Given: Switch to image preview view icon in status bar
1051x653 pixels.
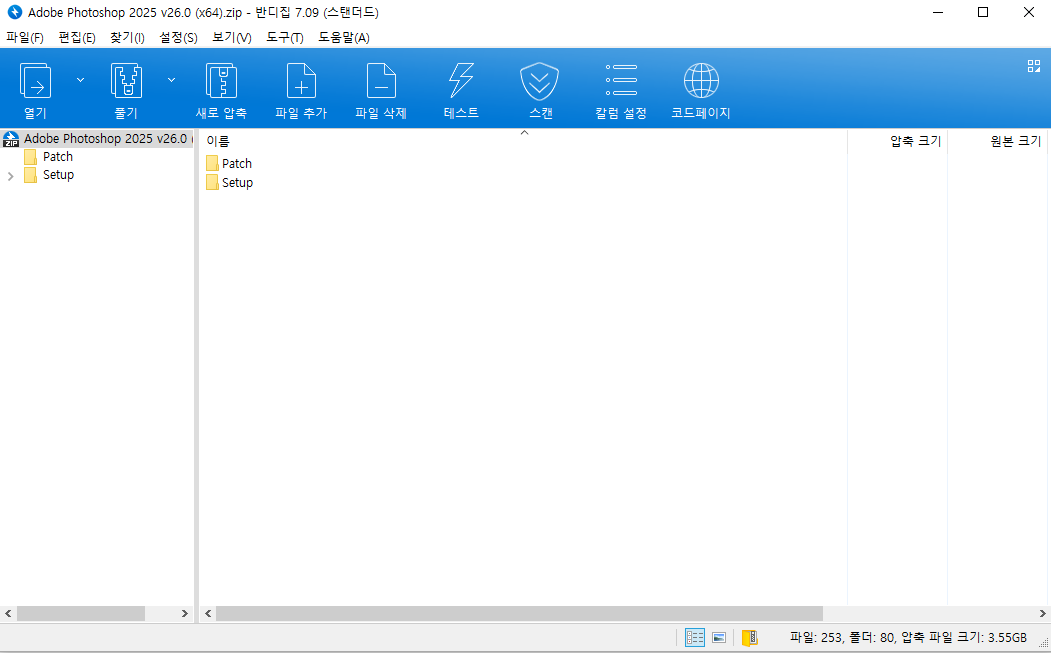Looking at the screenshot, I should 719,638.
